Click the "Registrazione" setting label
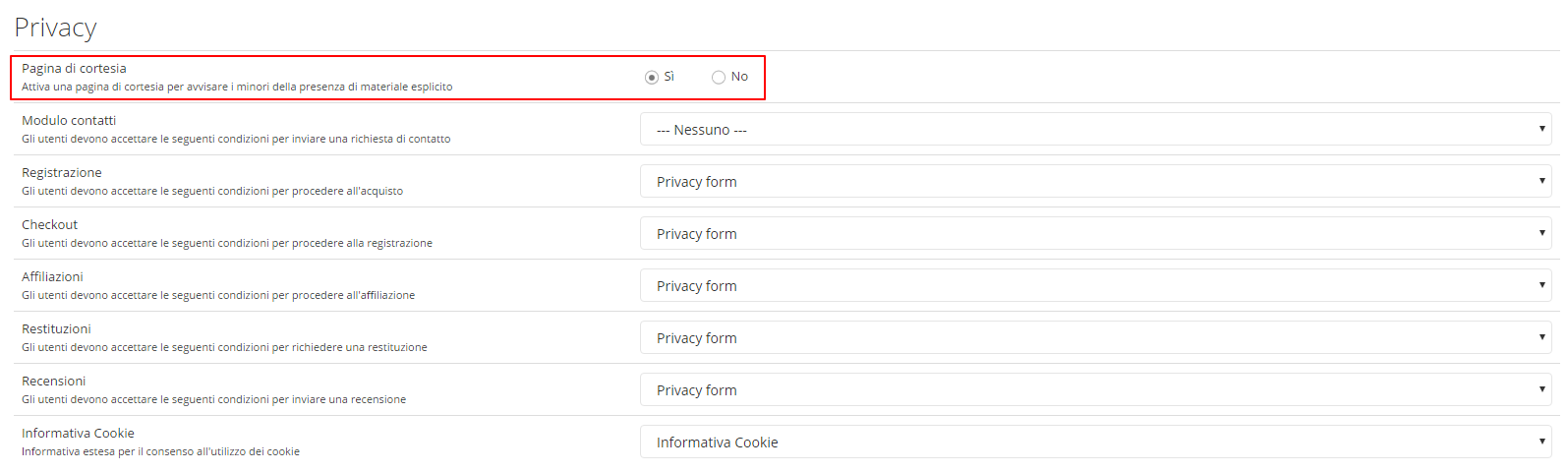This screenshot has height=472, width=1568. [62, 172]
